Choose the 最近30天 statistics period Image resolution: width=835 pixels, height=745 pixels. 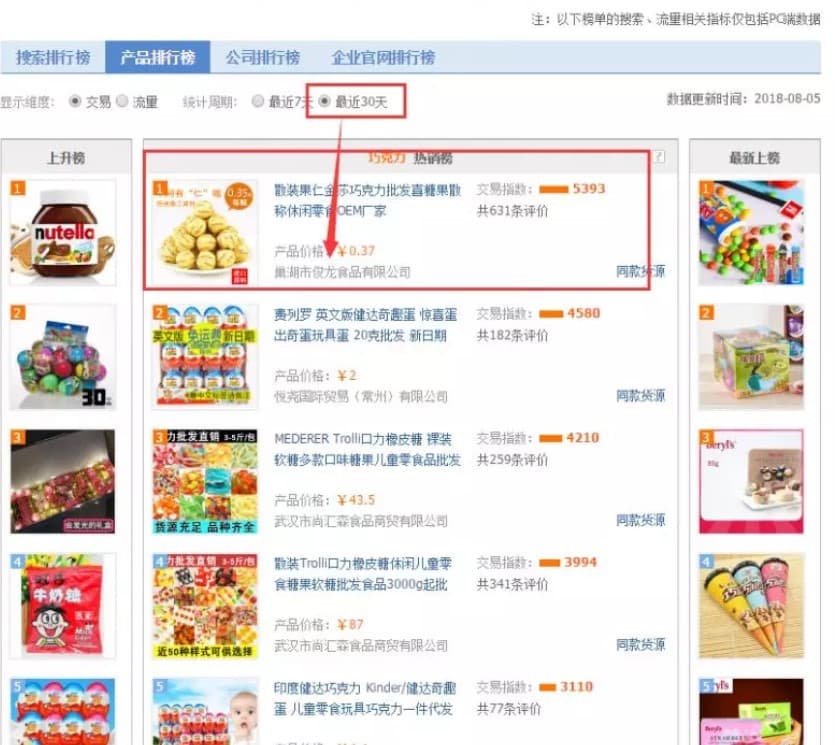[324, 101]
